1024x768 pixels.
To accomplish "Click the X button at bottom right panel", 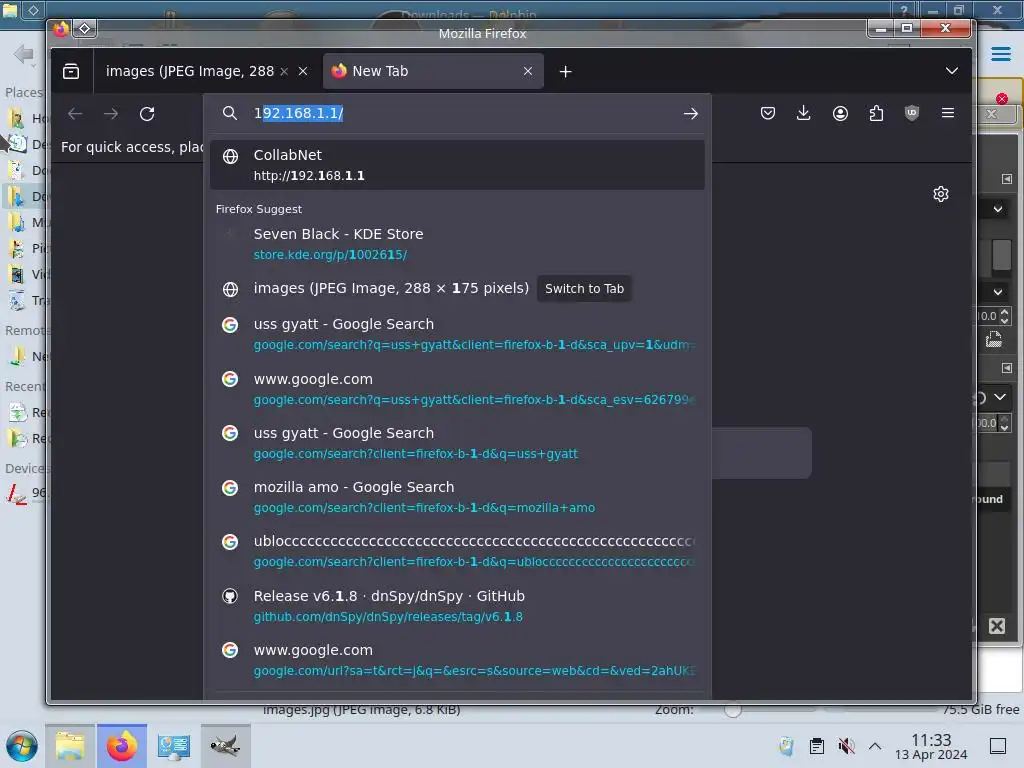I will tap(997, 626).
